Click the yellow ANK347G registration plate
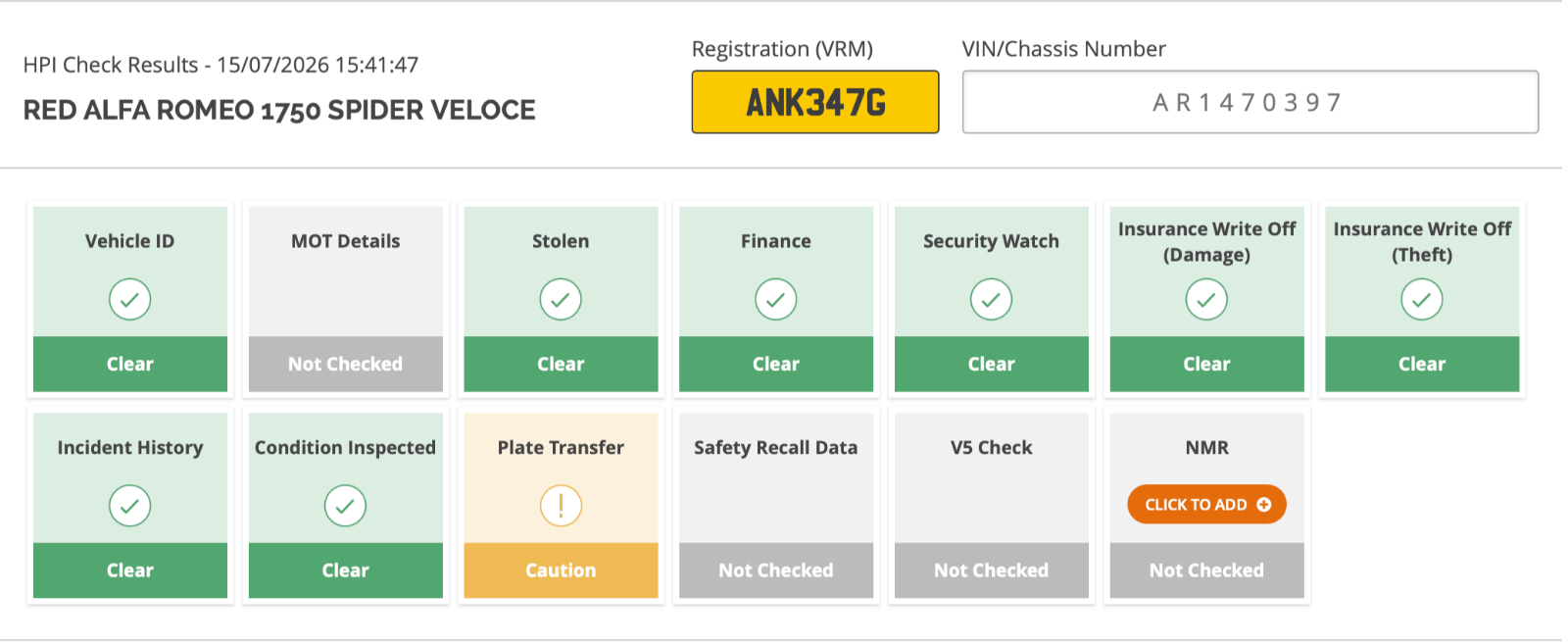 coord(815,102)
